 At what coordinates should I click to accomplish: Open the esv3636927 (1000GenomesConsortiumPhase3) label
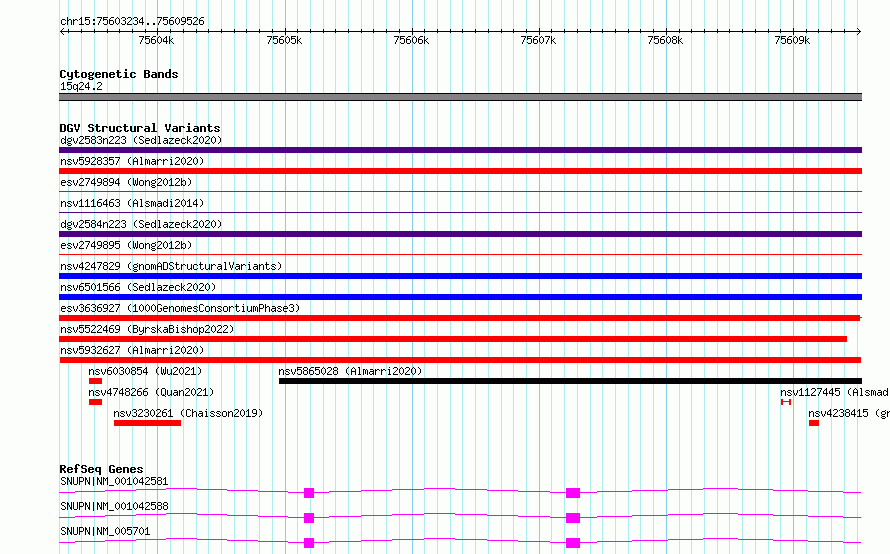coord(180,308)
